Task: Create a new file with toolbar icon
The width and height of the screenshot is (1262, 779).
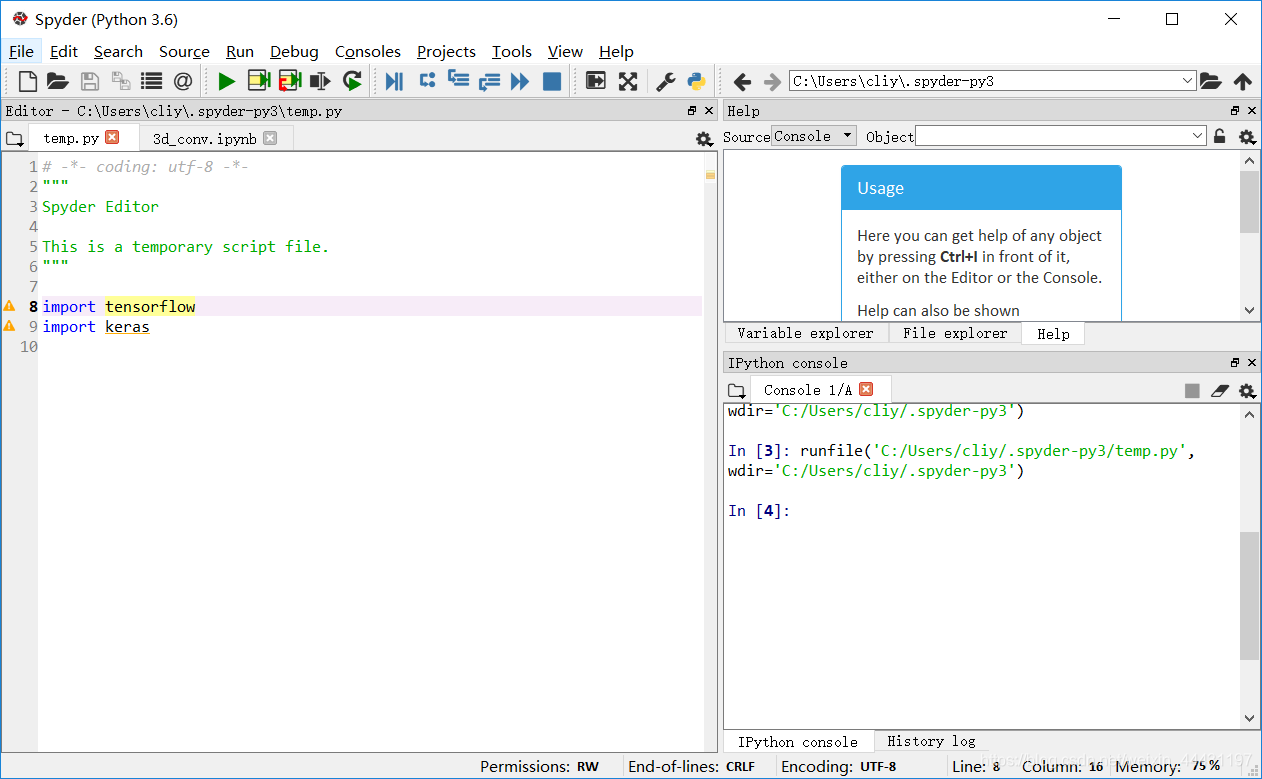Action: (x=28, y=81)
